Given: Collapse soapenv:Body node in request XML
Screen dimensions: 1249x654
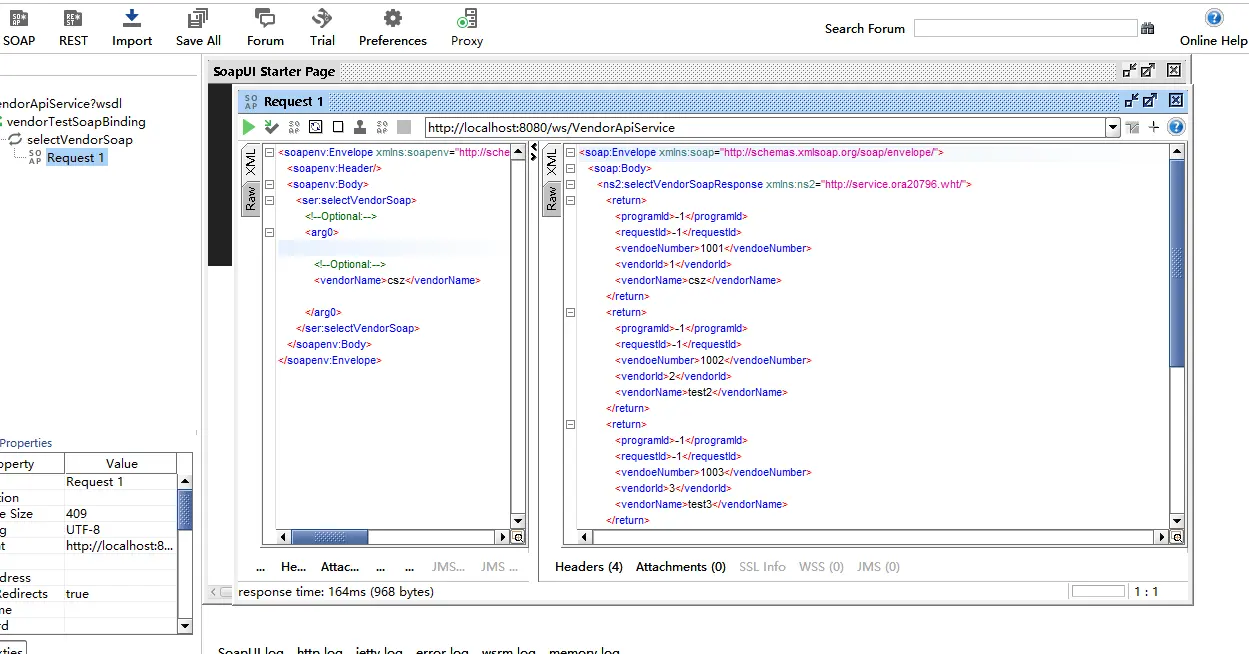Looking at the screenshot, I should [270, 184].
